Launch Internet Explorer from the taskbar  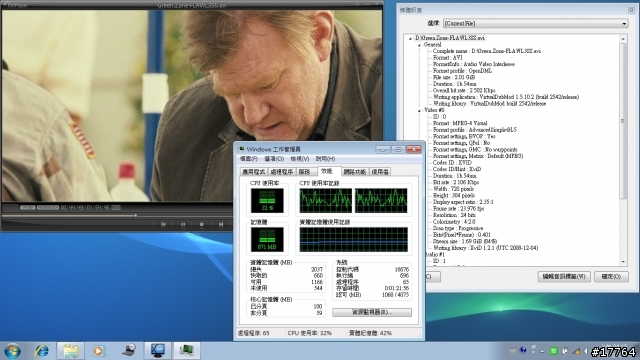coord(41,351)
